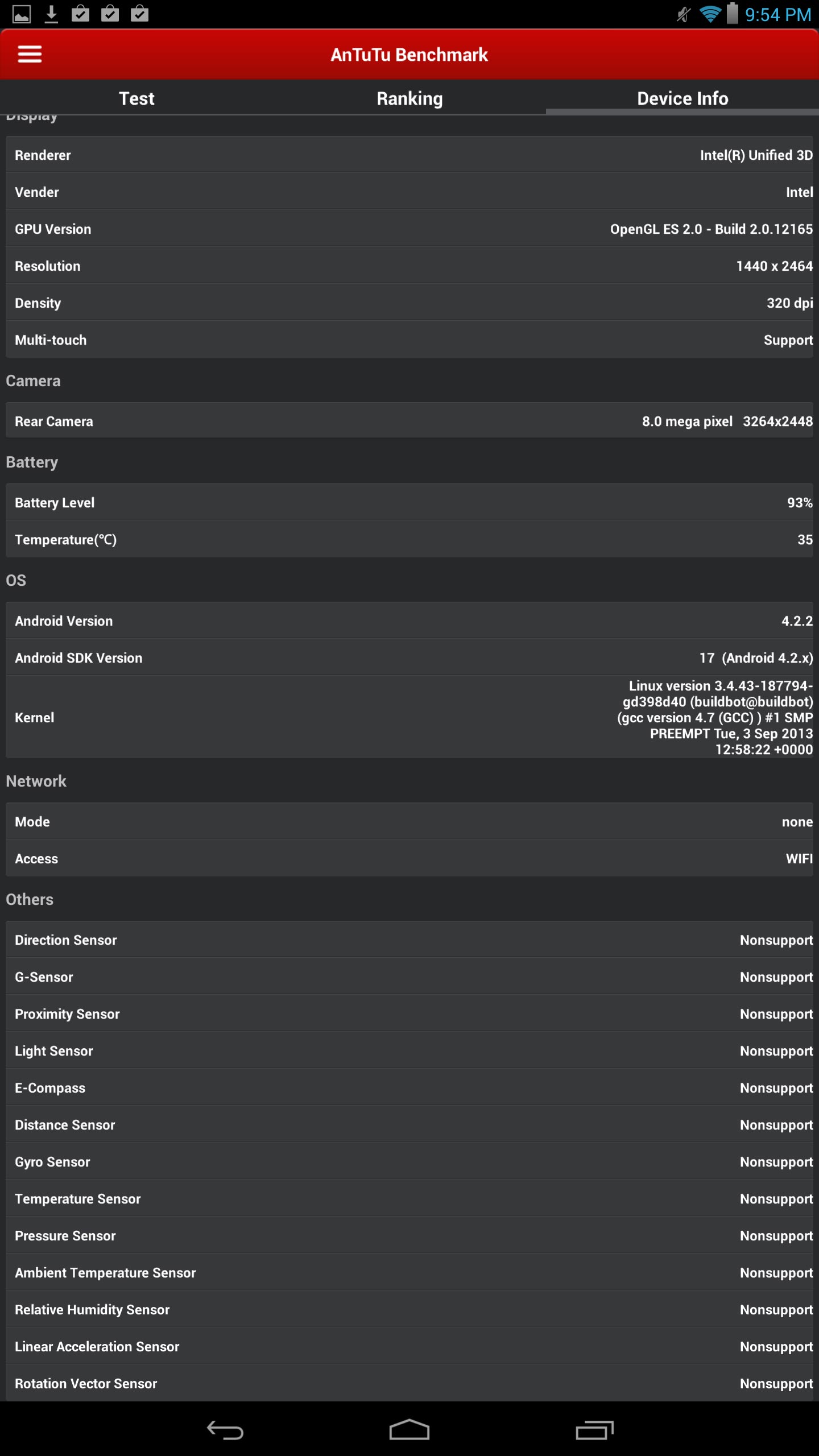Select the Kernel information row
819x1456 pixels.
click(x=409, y=717)
